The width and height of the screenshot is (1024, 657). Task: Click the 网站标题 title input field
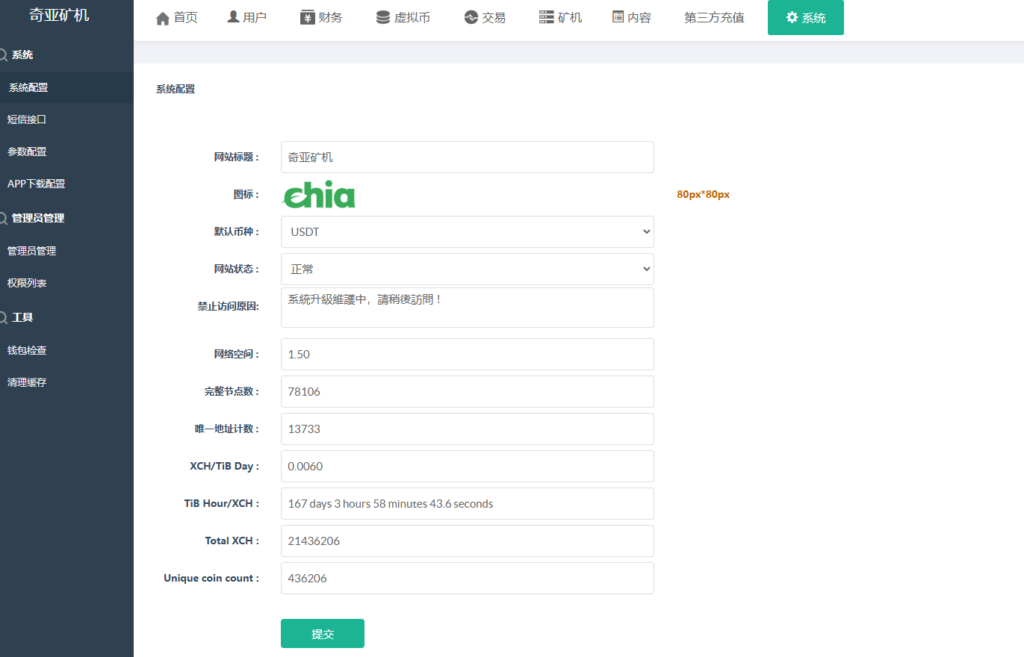click(467, 157)
